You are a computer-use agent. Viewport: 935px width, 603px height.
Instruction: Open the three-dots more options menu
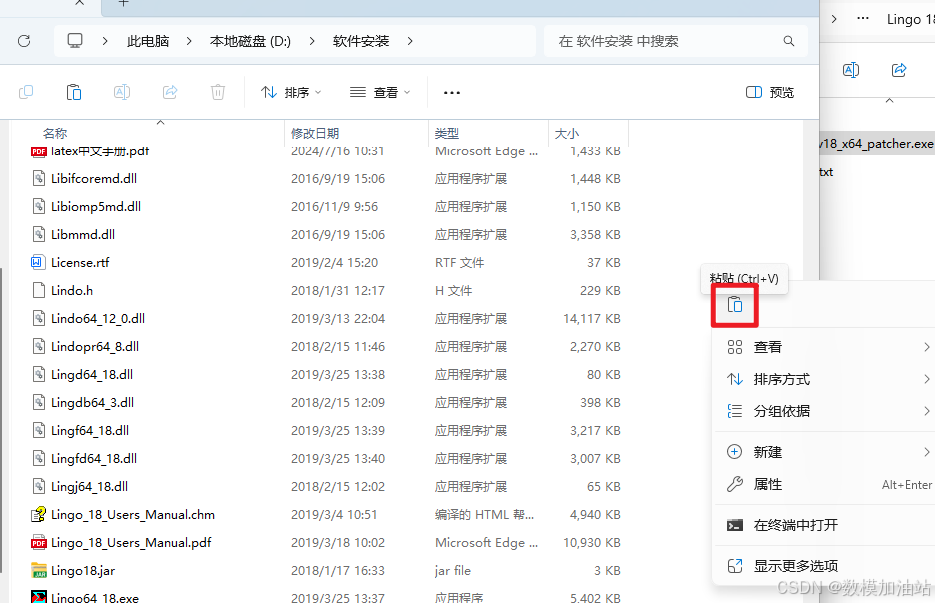(452, 92)
